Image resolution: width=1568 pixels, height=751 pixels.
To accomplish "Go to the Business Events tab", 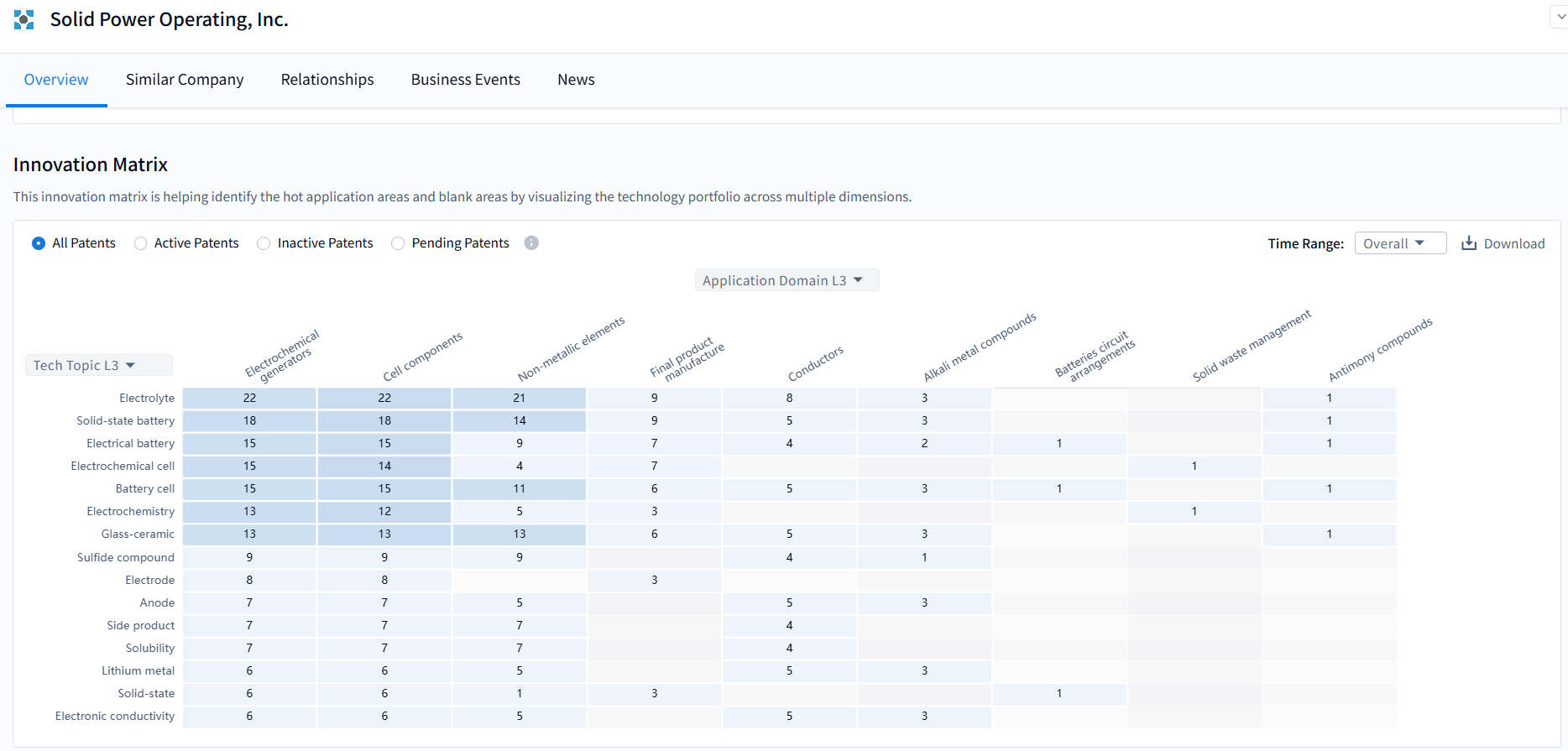I will pos(465,80).
